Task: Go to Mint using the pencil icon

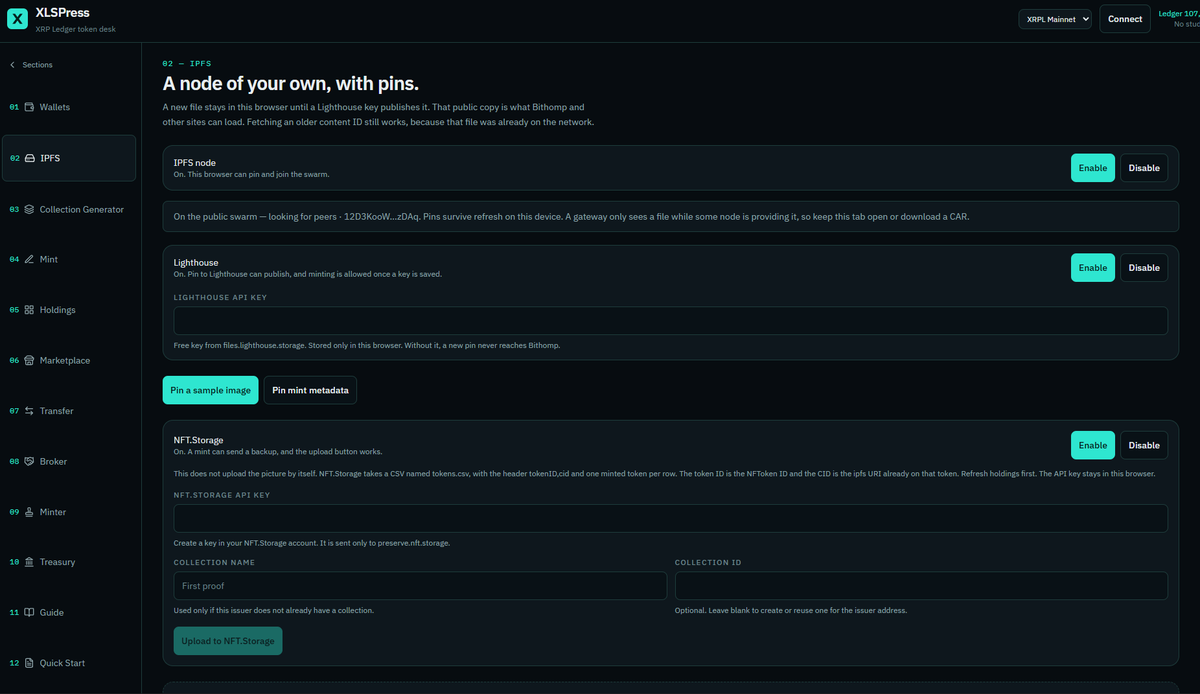Action: [30, 259]
